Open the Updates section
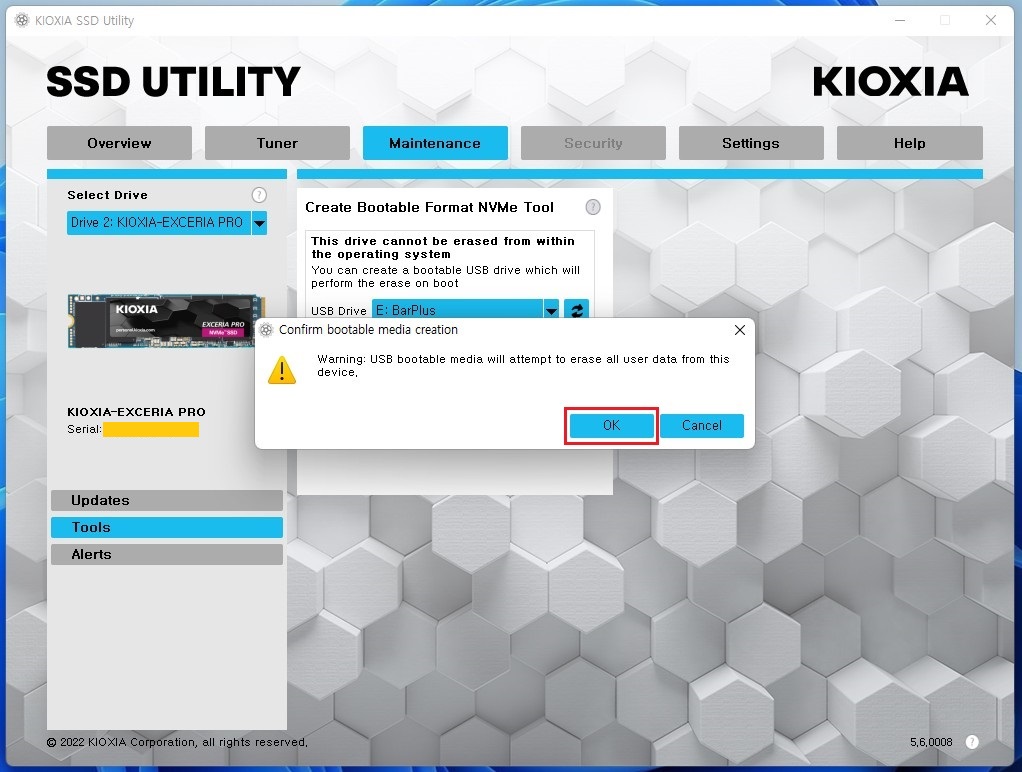The height and width of the screenshot is (772, 1022). click(167, 500)
